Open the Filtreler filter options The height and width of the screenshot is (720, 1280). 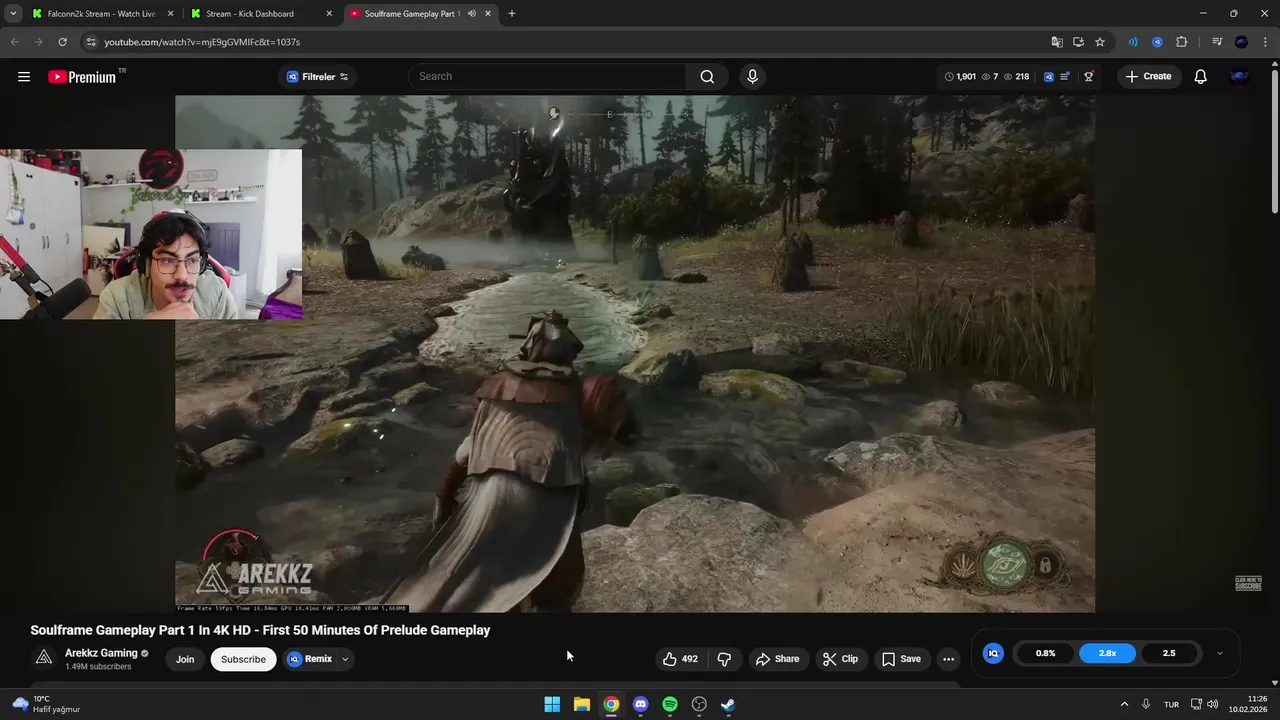pos(317,77)
